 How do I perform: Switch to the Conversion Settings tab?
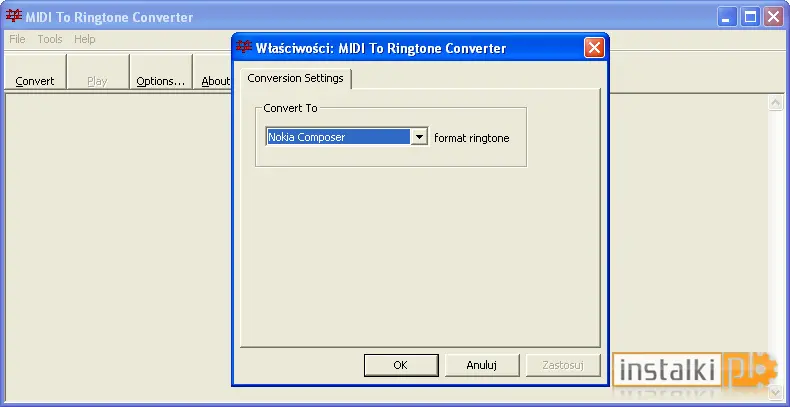coord(296,79)
